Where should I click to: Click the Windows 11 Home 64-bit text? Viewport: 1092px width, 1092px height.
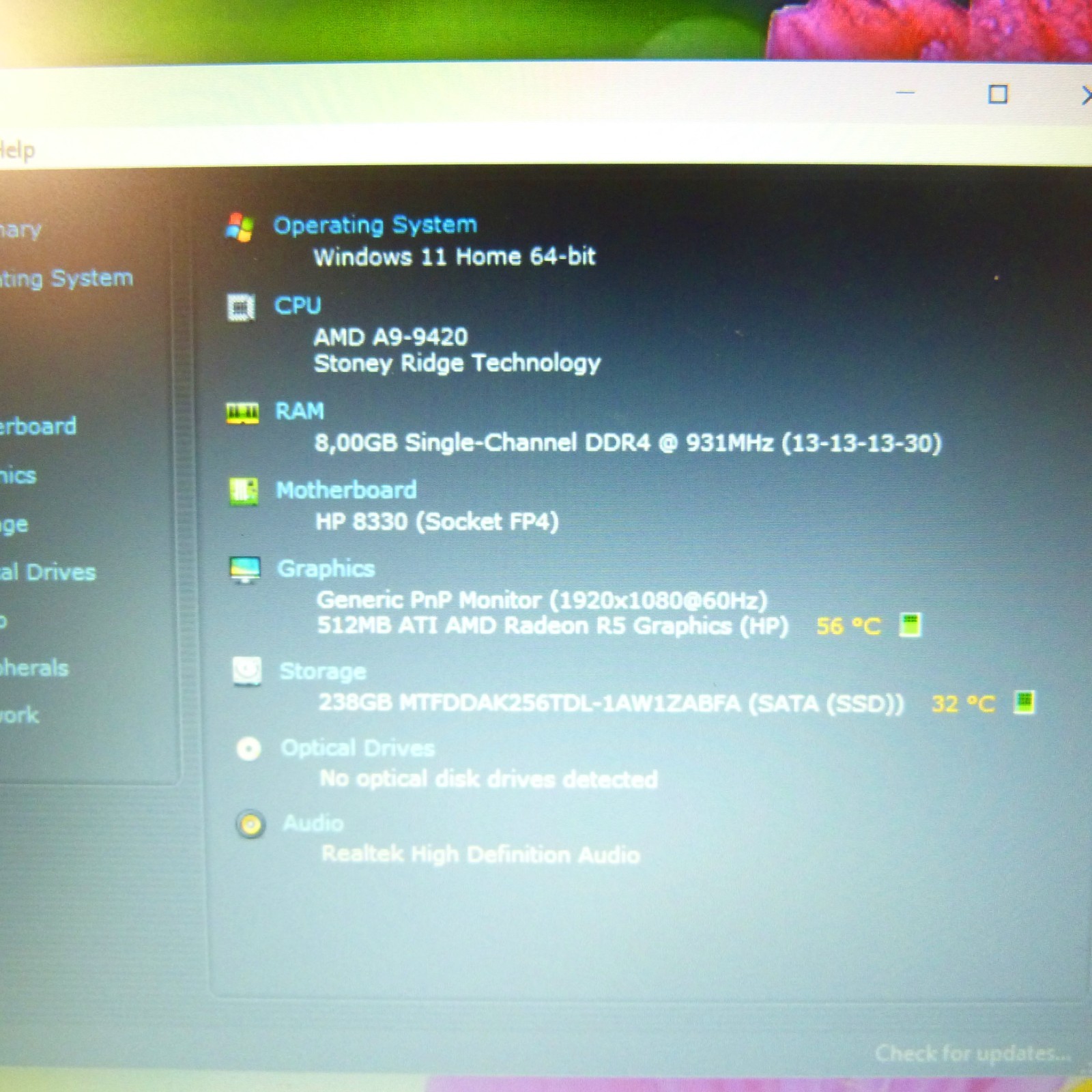click(455, 257)
